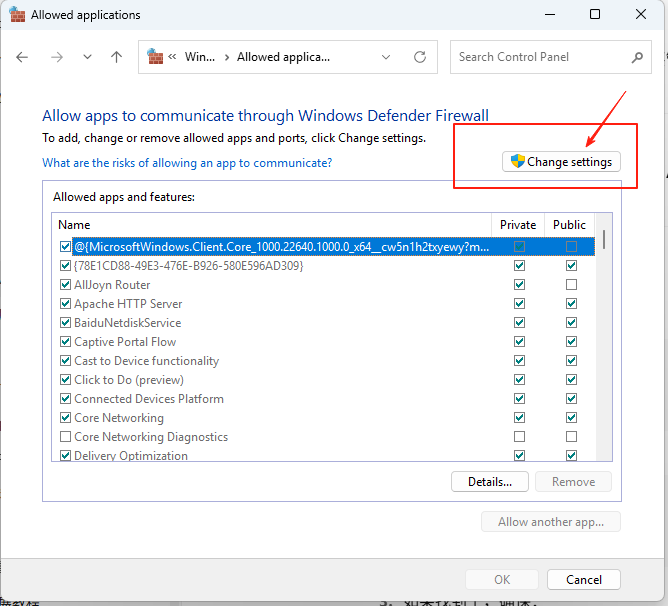Toggle Private checkbox for BaiduNetdiskService
The image size is (668, 606).
[x=519, y=323]
